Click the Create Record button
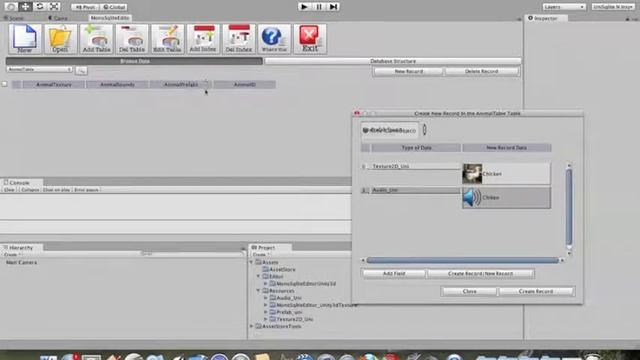 pyautogui.click(x=536, y=291)
